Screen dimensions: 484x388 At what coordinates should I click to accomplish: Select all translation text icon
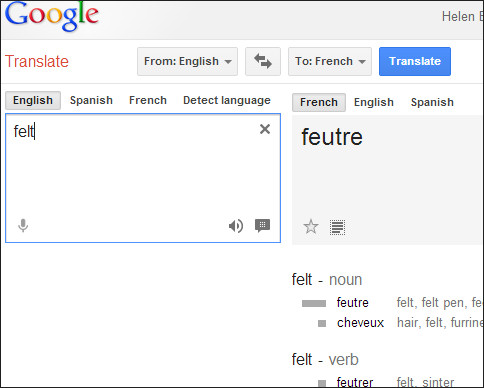(337, 228)
